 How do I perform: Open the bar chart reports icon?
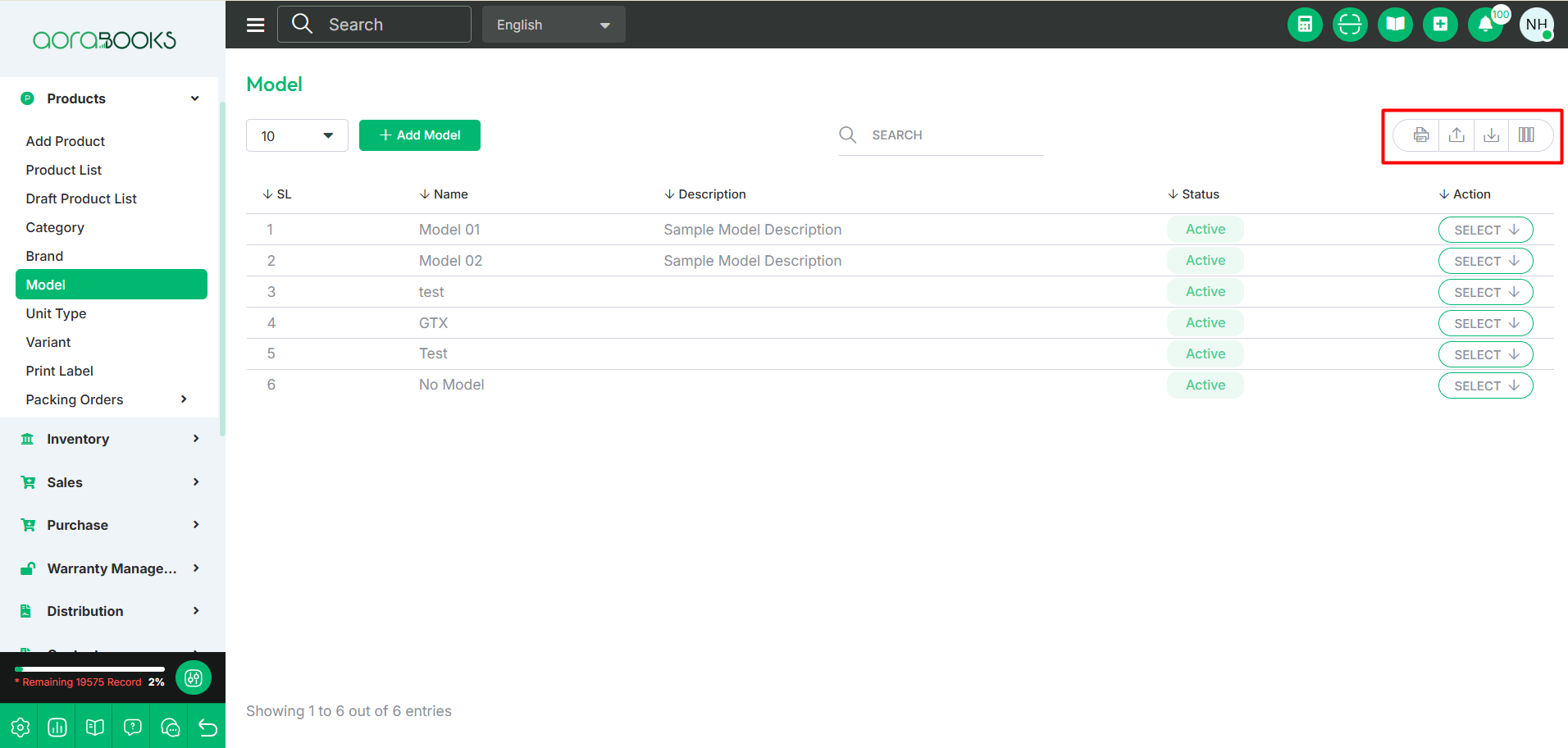click(x=57, y=727)
